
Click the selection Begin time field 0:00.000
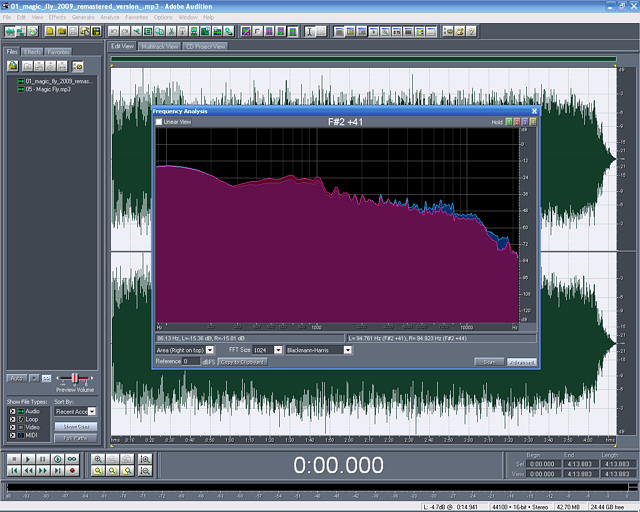pos(542,464)
